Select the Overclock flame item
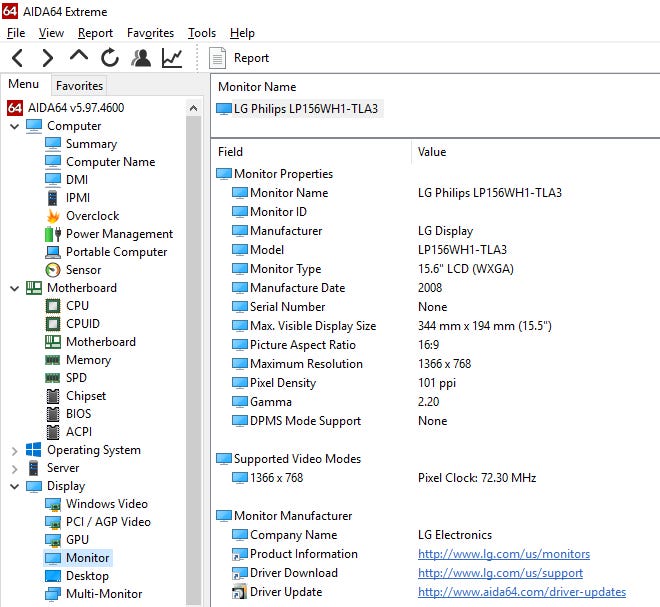The image size is (660, 607). click(92, 216)
